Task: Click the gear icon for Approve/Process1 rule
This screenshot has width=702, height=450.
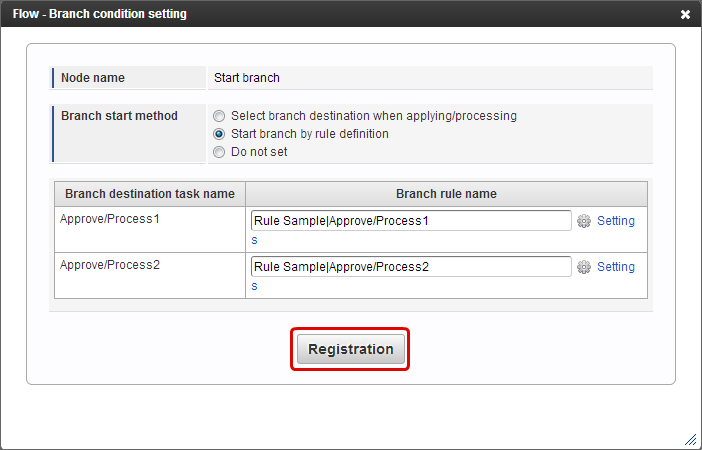Action: [583, 221]
